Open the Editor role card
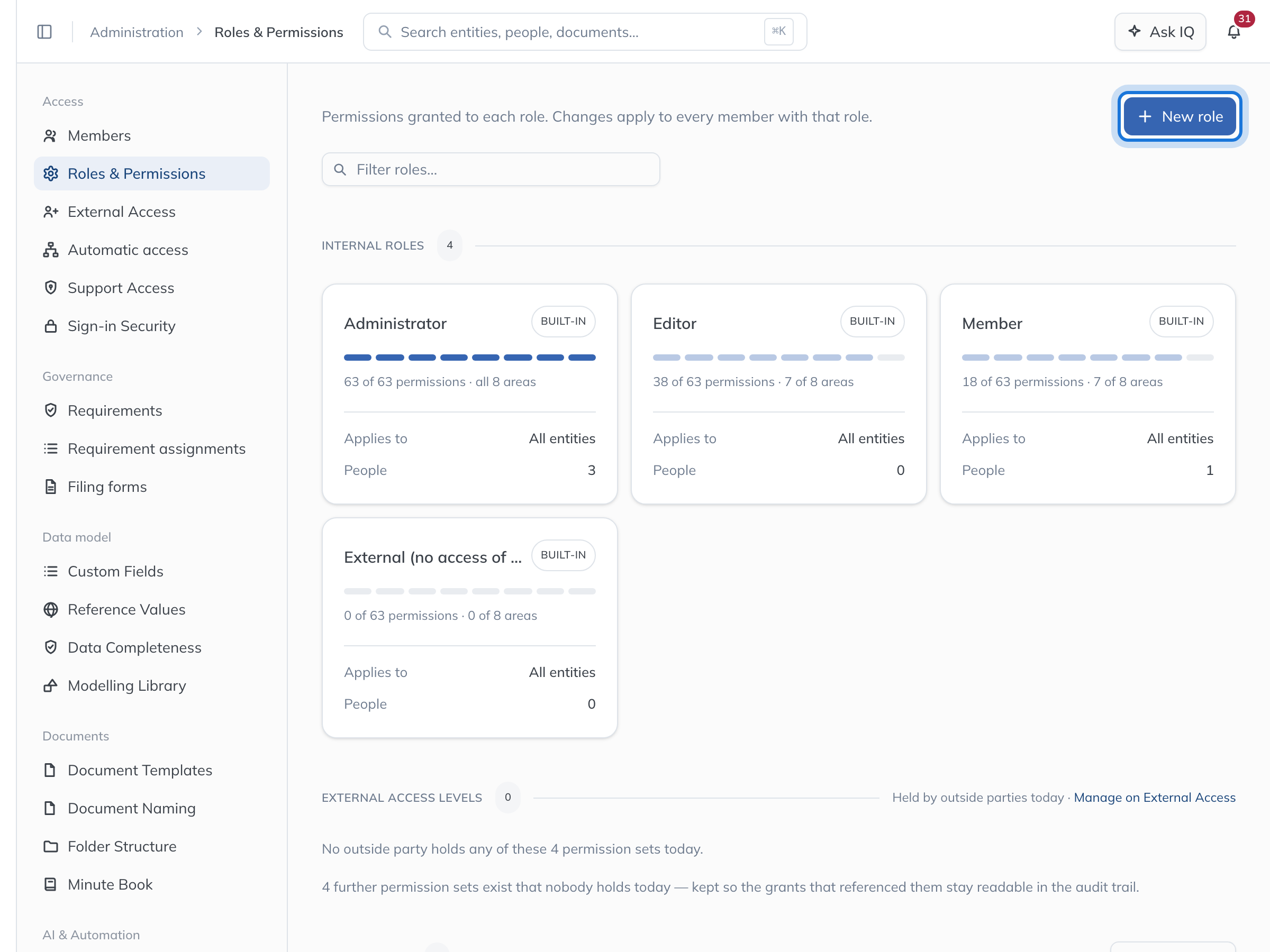1270x952 pixels. click(x=778, y=394)
